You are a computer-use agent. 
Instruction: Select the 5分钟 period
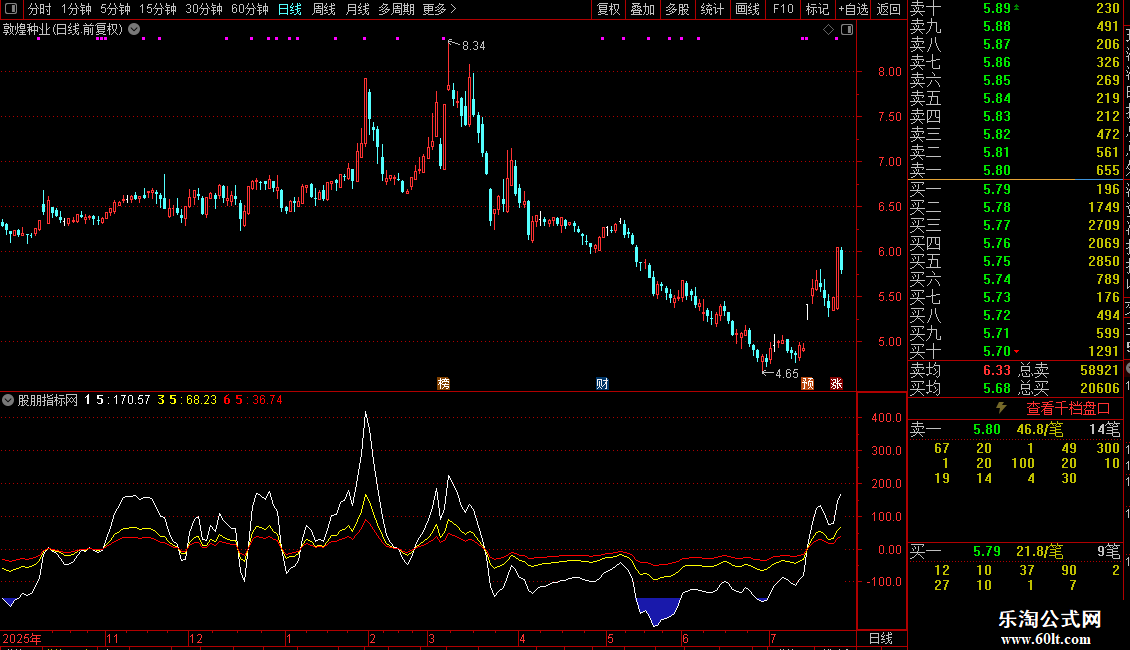pos(115,9)
